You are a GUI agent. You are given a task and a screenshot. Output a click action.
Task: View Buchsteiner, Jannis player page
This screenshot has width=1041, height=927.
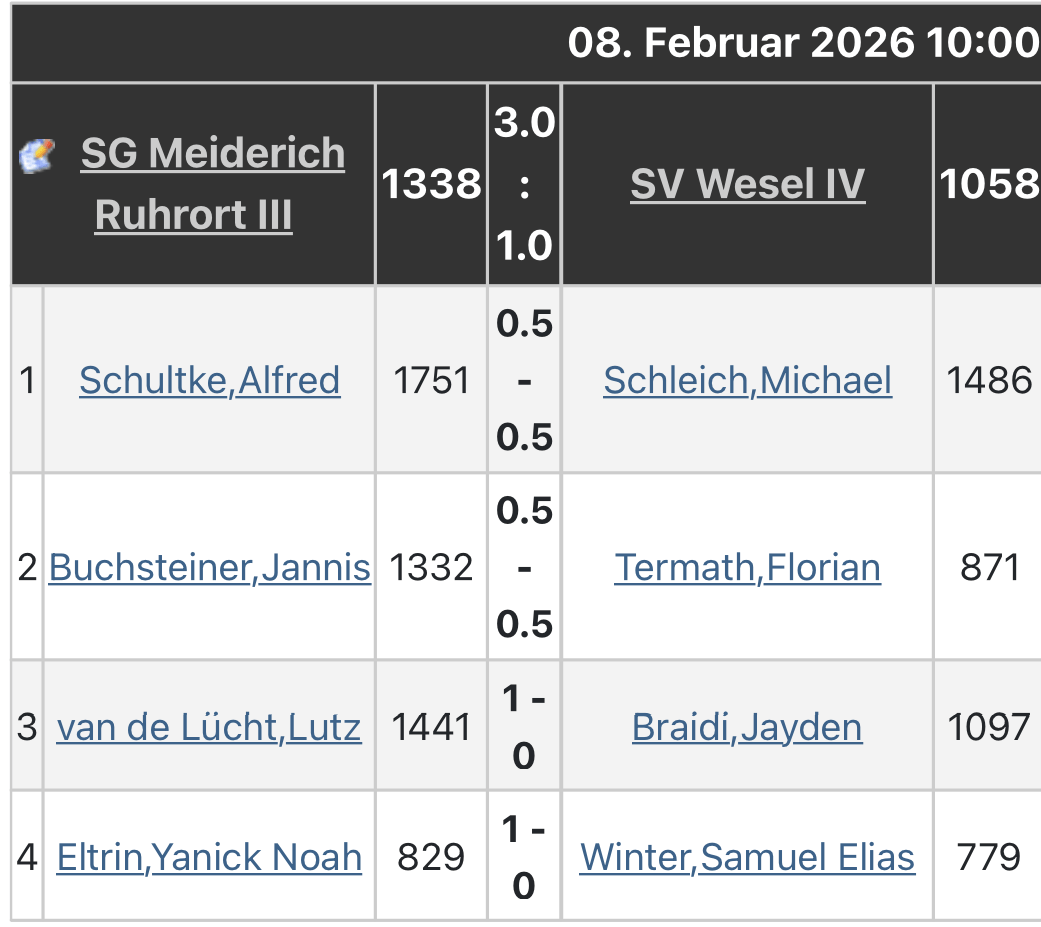[210, 567]
